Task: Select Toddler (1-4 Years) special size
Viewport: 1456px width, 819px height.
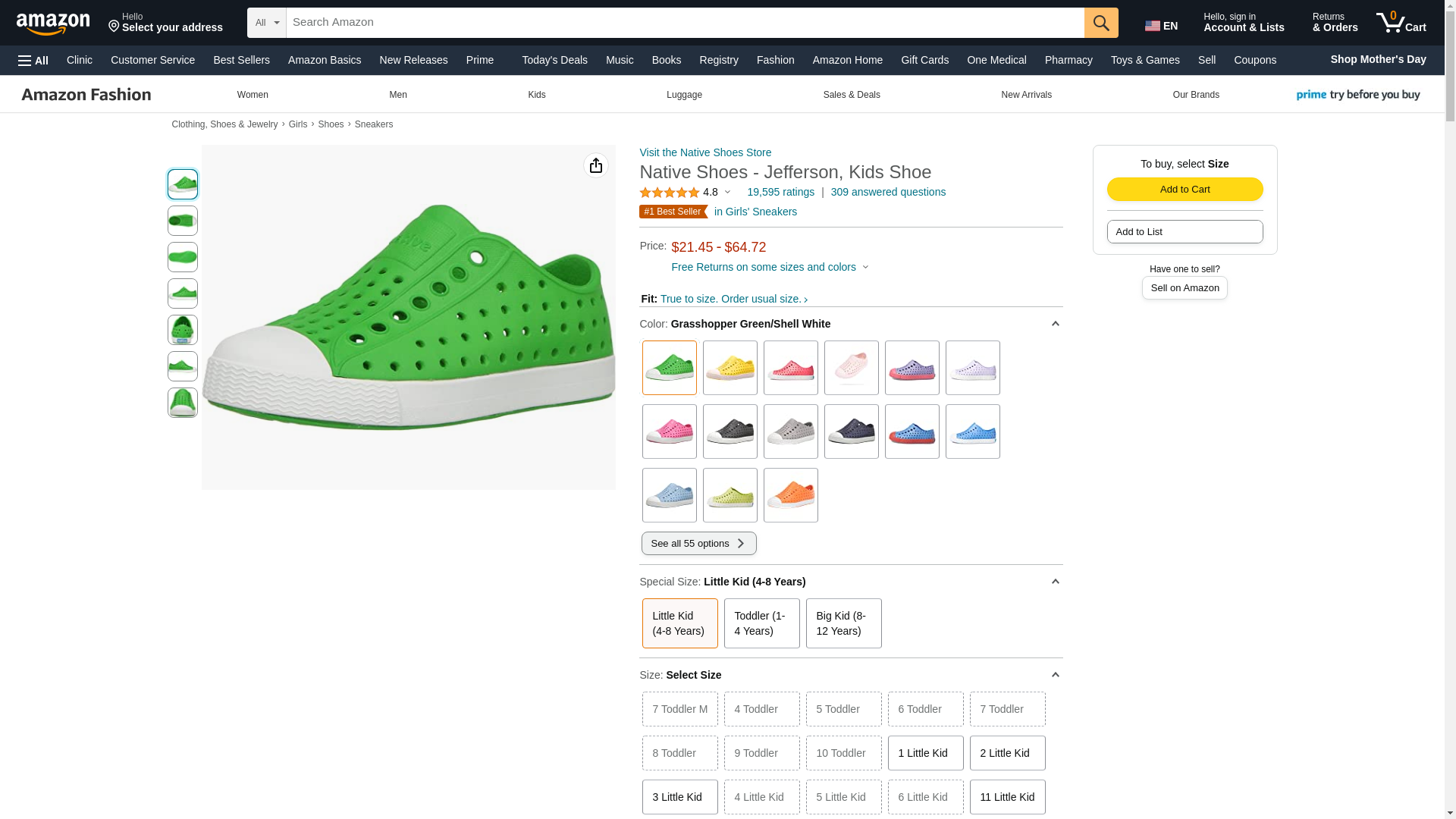Action: pyautogui.click(x=761, y=623)
